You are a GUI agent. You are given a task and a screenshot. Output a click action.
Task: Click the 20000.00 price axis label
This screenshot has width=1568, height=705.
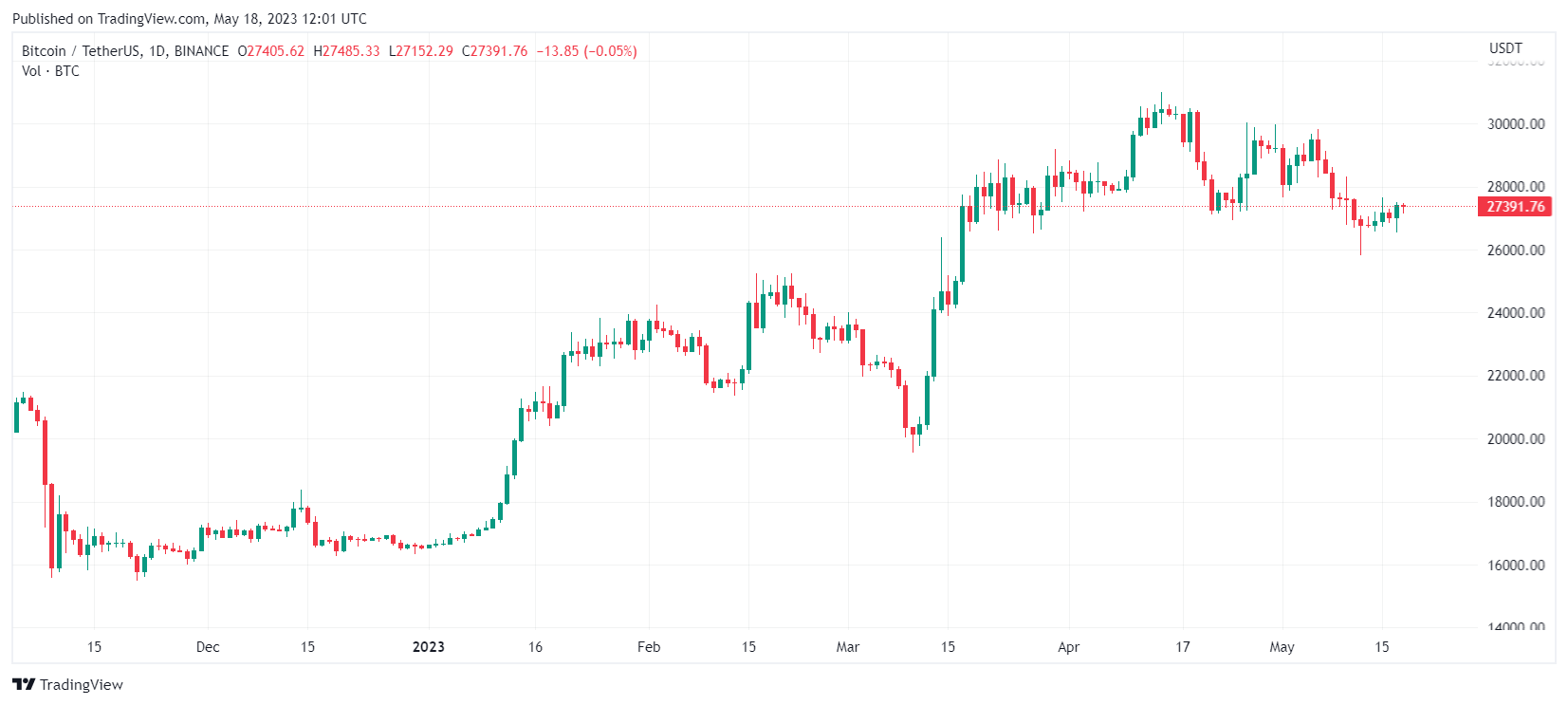pyautogui.click(x=1516, y=439)
